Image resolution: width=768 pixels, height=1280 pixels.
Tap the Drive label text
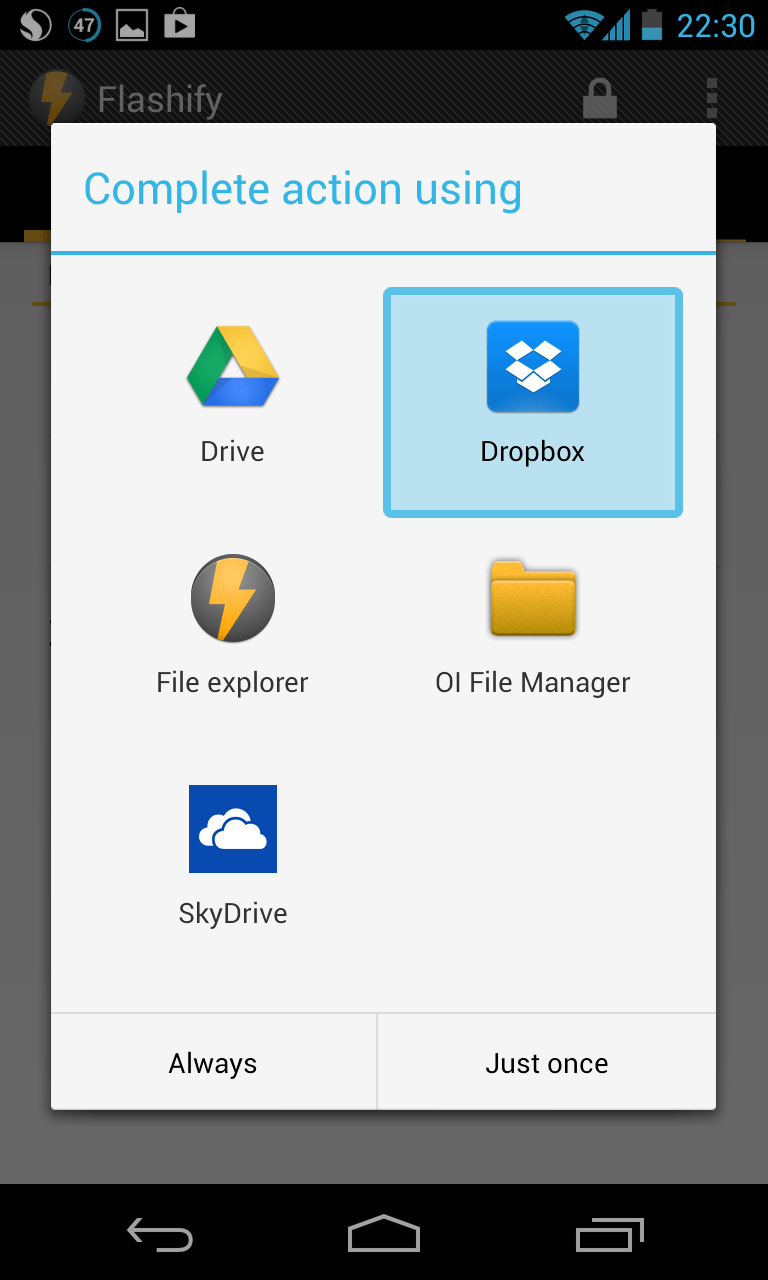(233, 452)
